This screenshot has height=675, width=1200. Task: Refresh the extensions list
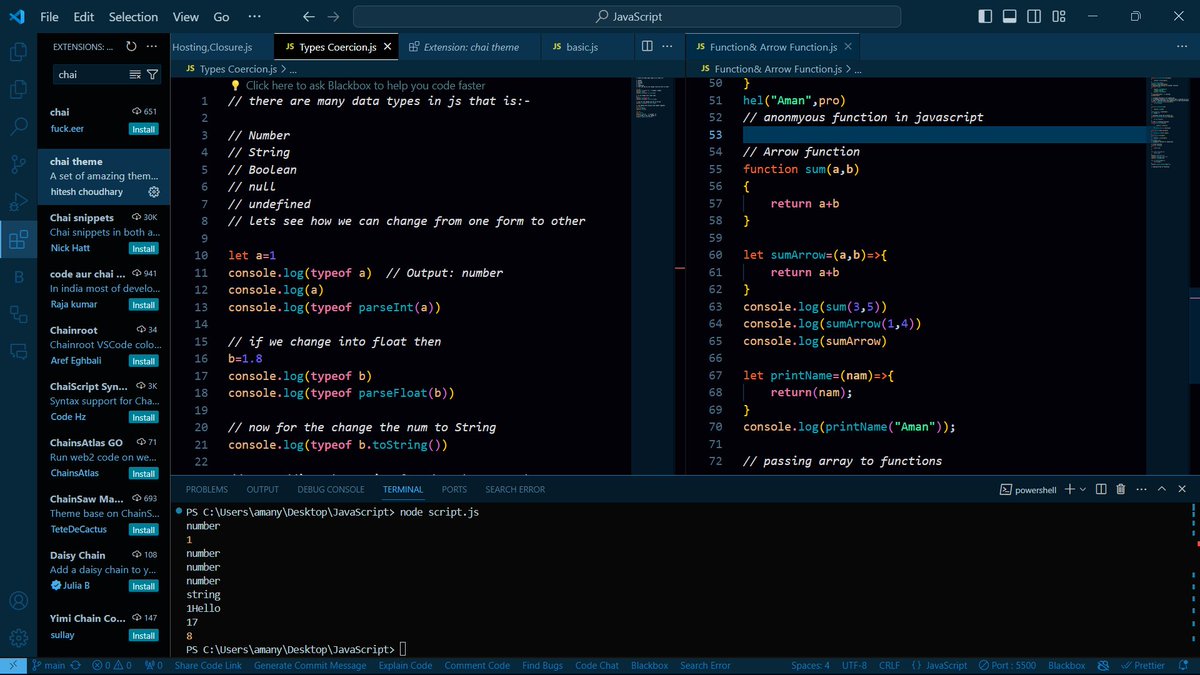tap(131, 46)
